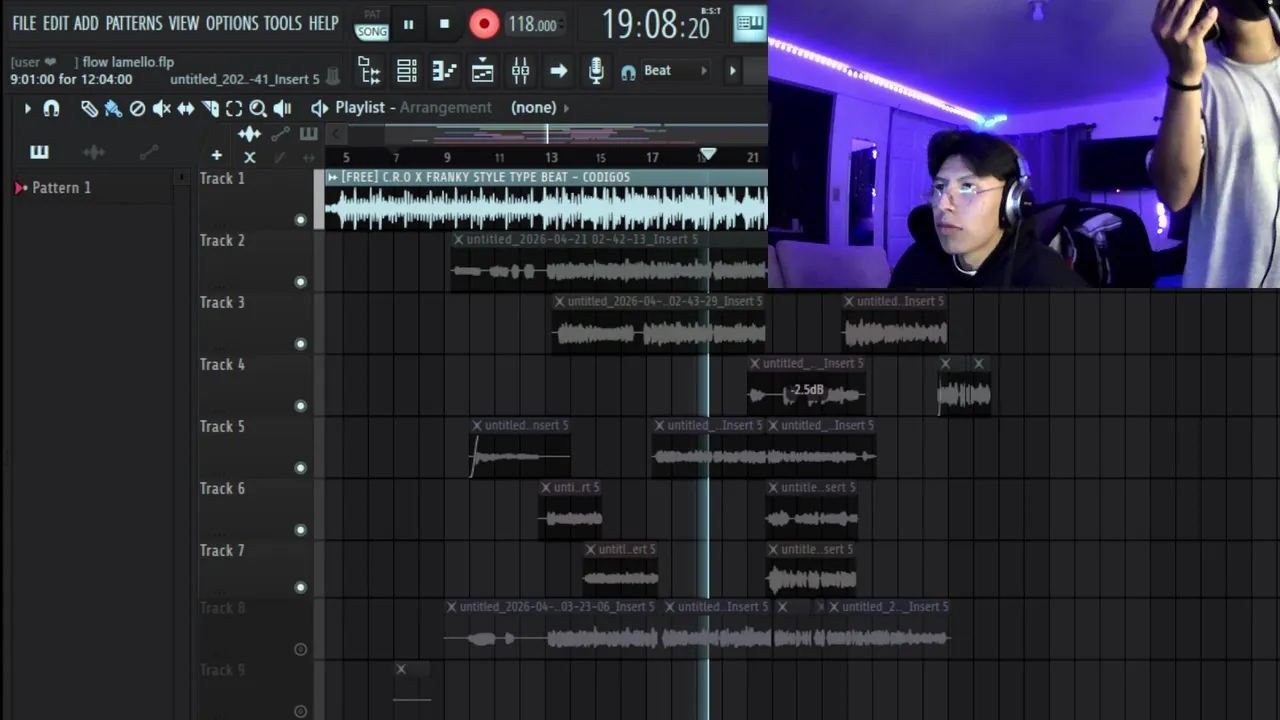Viewport: 1280px width, 720px height.
Task: Toggle typing keyboard to piano icon
Action: (749, 23)
